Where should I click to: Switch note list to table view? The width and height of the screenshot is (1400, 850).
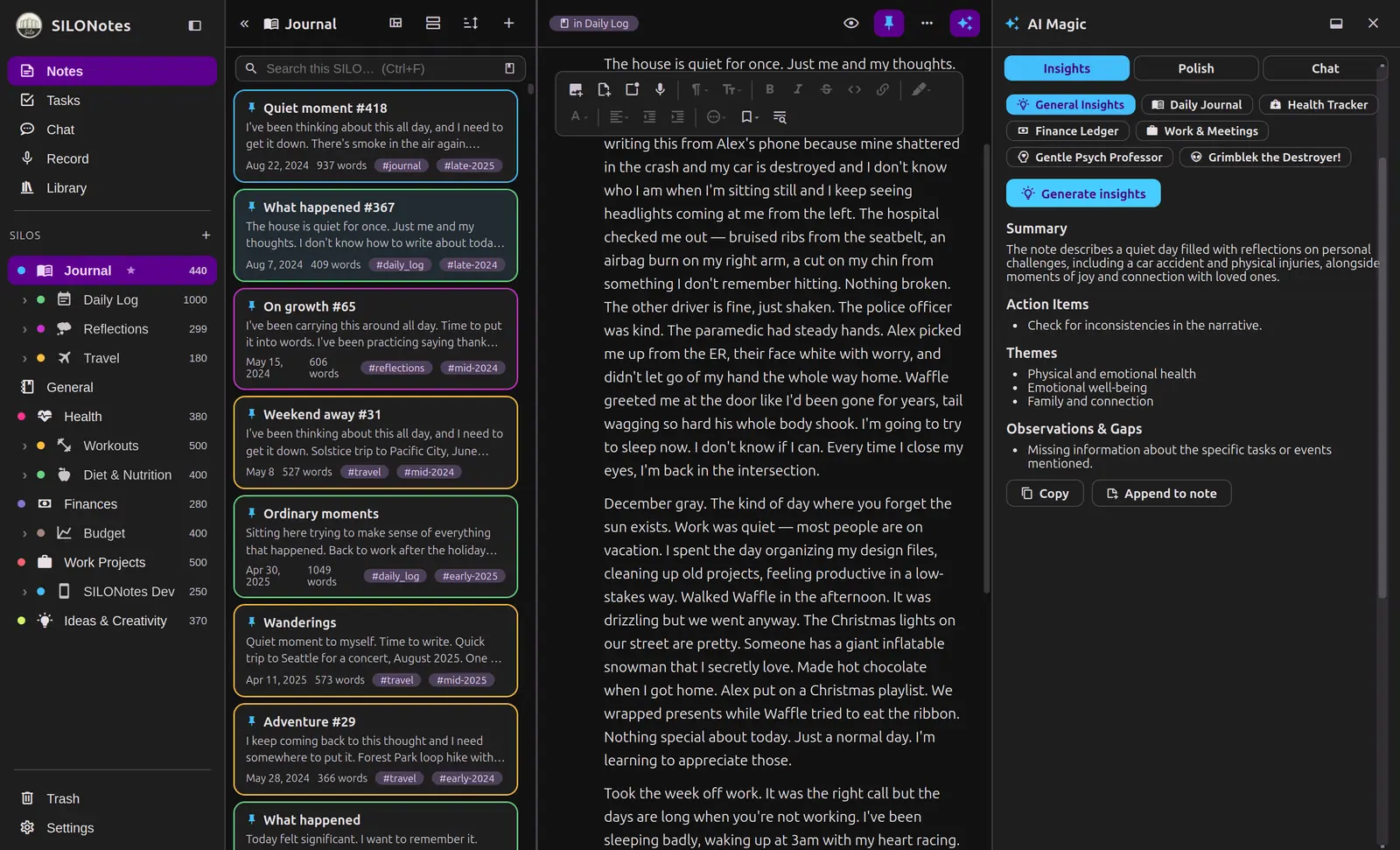point(395,23)
